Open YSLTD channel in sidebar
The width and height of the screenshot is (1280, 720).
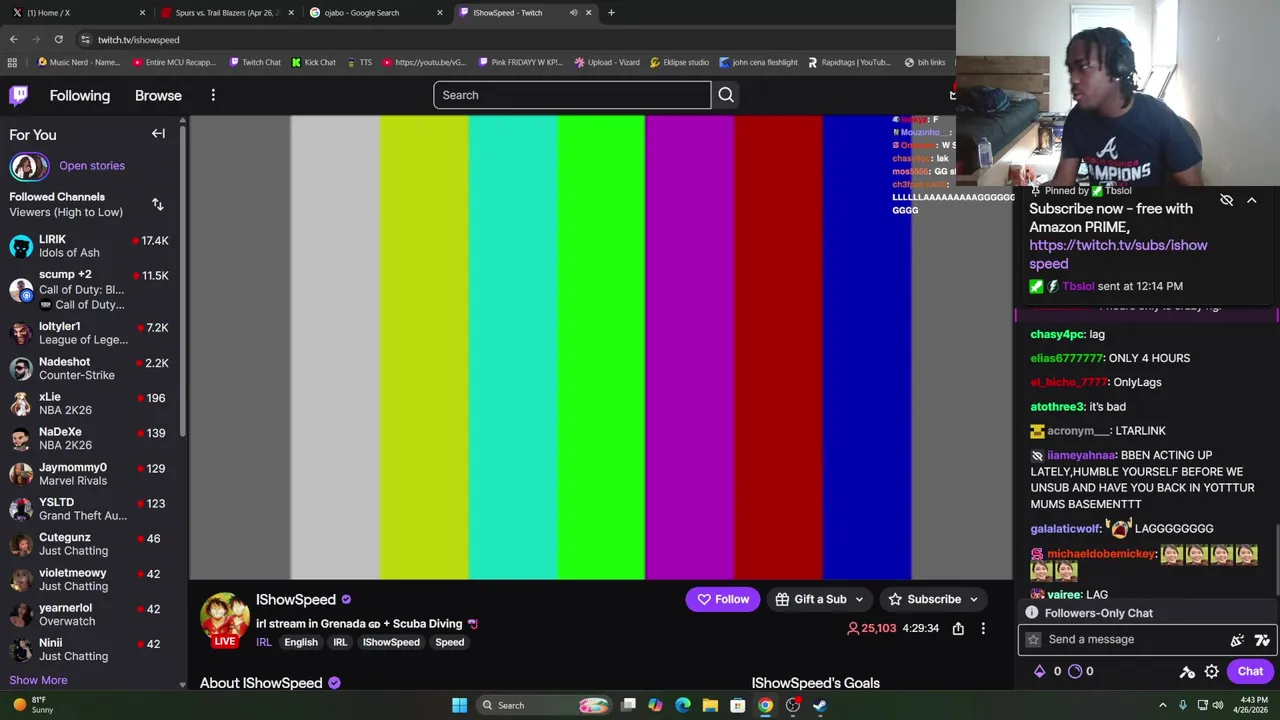coord(90,509)
